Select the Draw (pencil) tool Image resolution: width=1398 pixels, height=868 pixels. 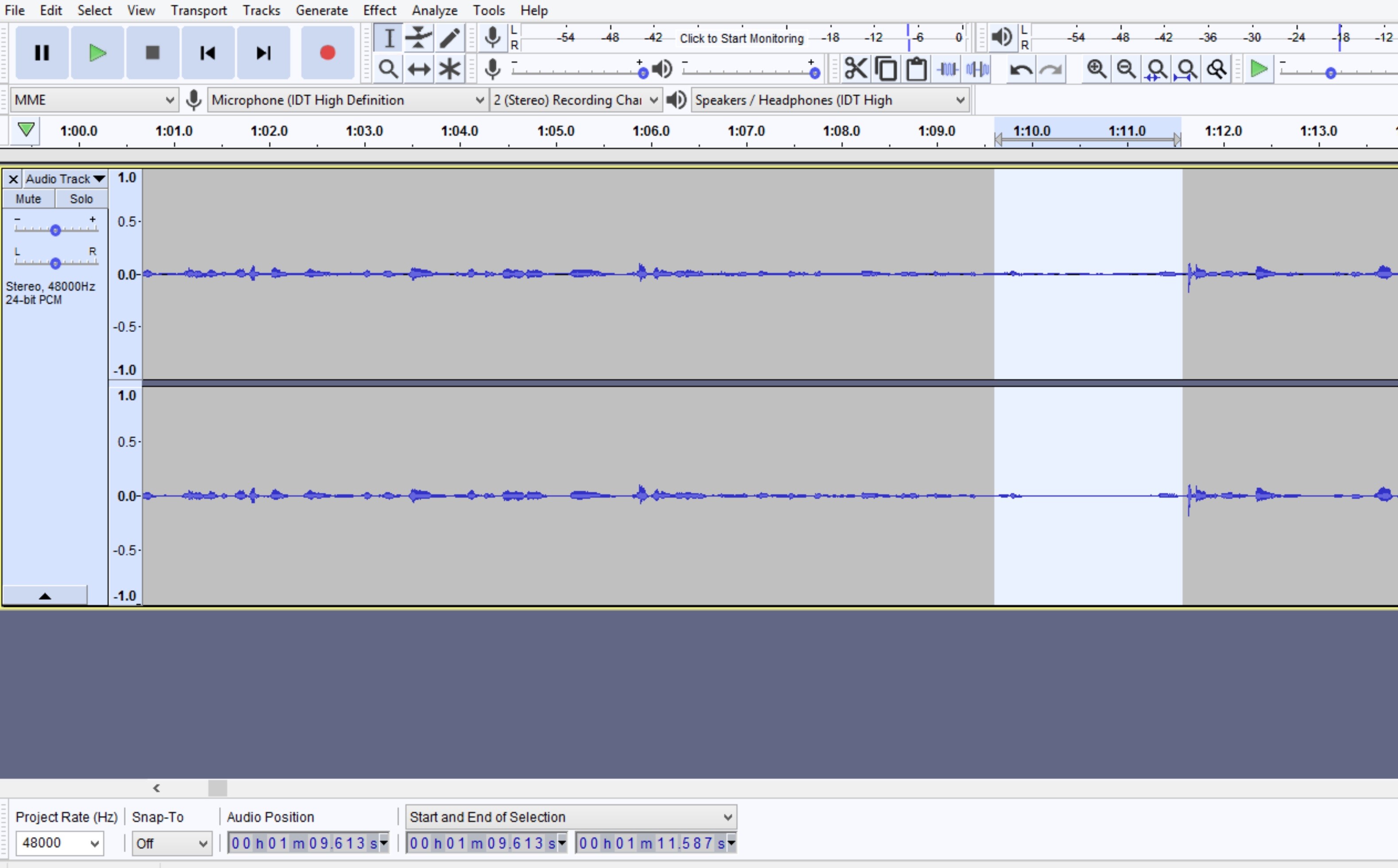449,39
